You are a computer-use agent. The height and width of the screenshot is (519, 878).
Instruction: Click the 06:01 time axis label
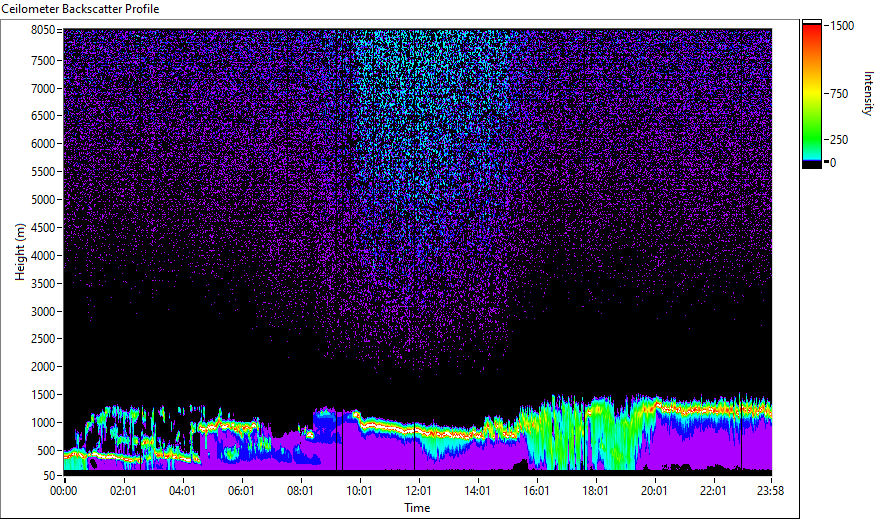point(241,491)
